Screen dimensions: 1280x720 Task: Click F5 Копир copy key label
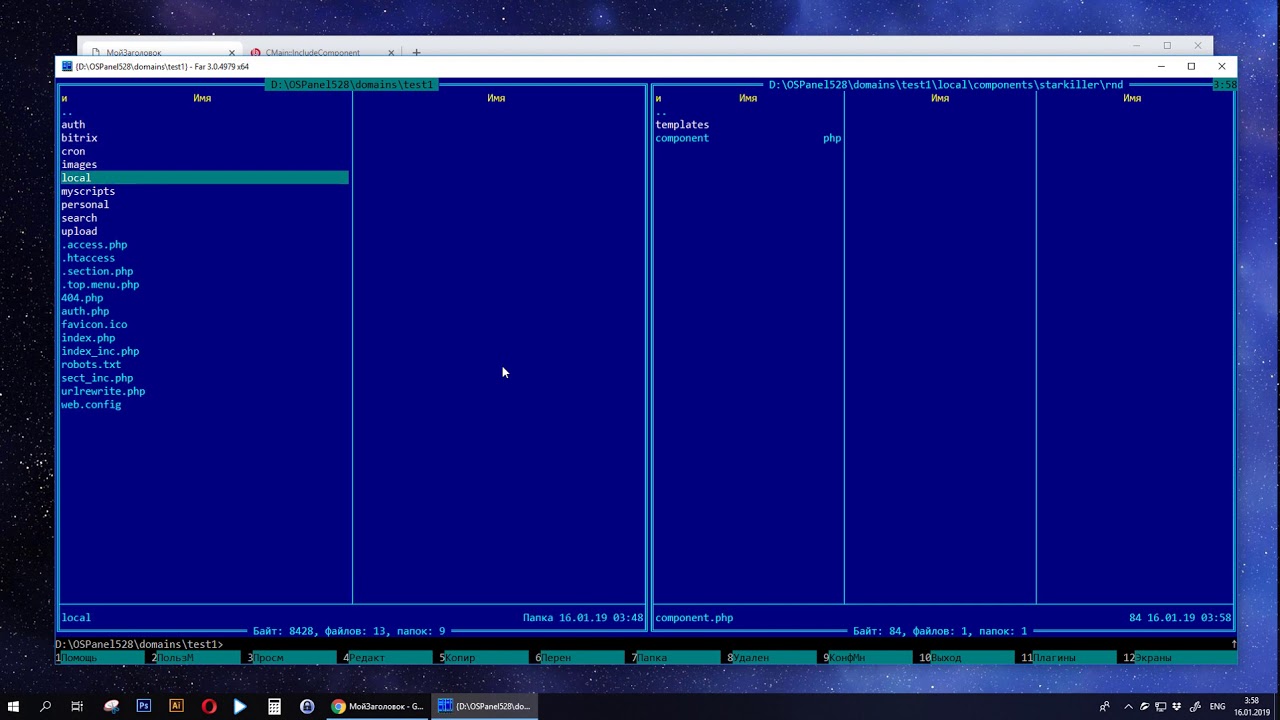(x=460, y=657)
